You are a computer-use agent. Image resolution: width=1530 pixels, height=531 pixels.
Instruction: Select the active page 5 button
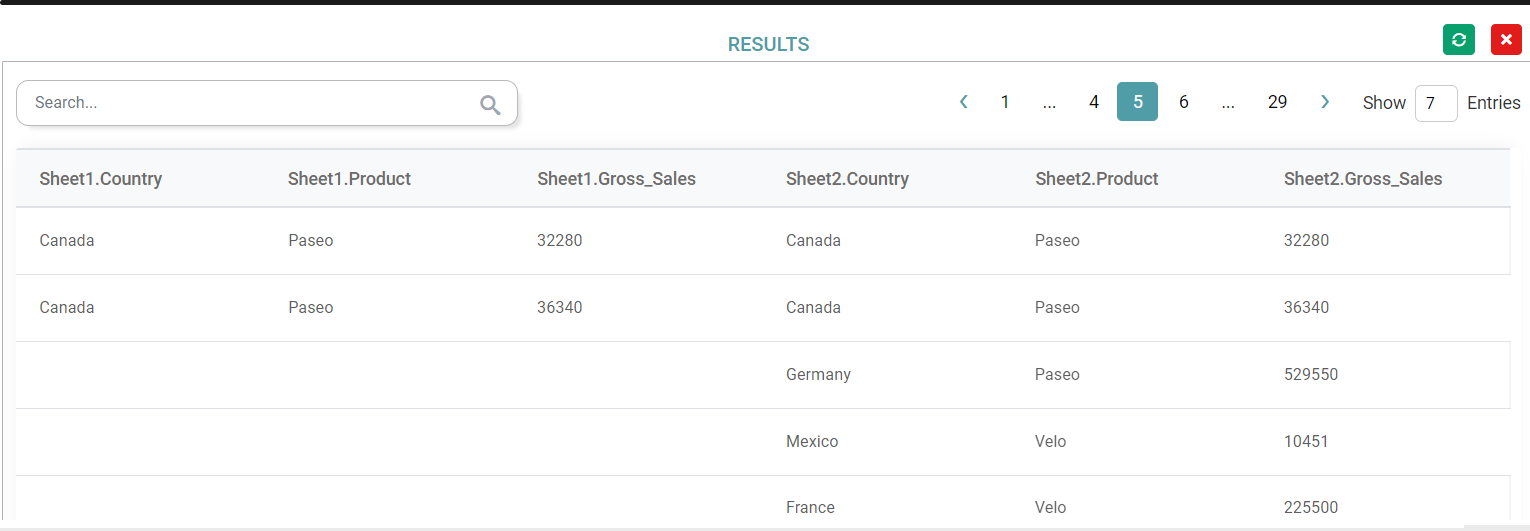point(1137,102)
